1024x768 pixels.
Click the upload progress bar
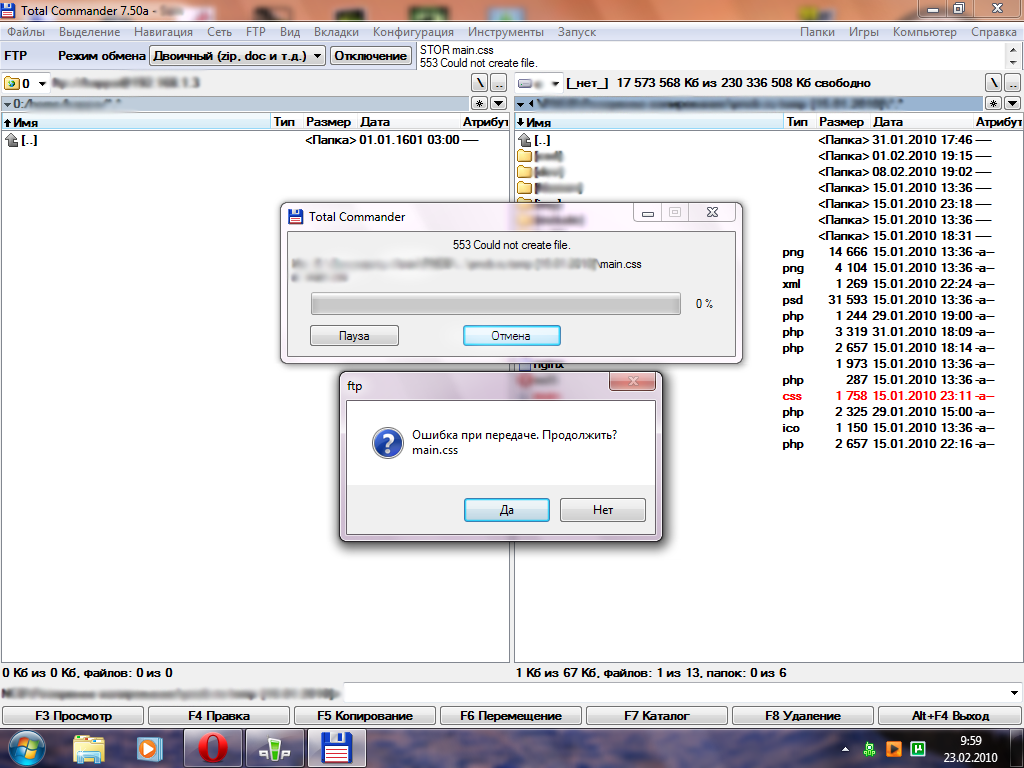[496, 304]
